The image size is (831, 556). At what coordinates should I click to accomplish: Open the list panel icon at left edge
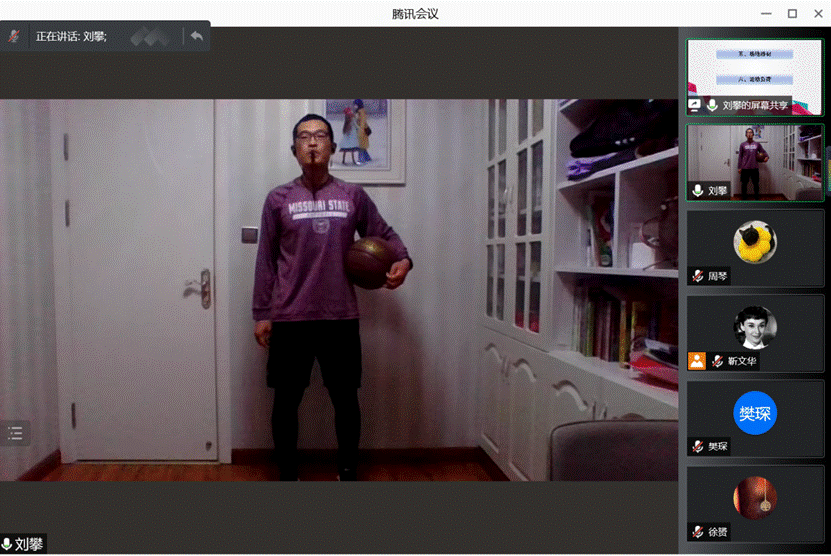coord(15,433)
